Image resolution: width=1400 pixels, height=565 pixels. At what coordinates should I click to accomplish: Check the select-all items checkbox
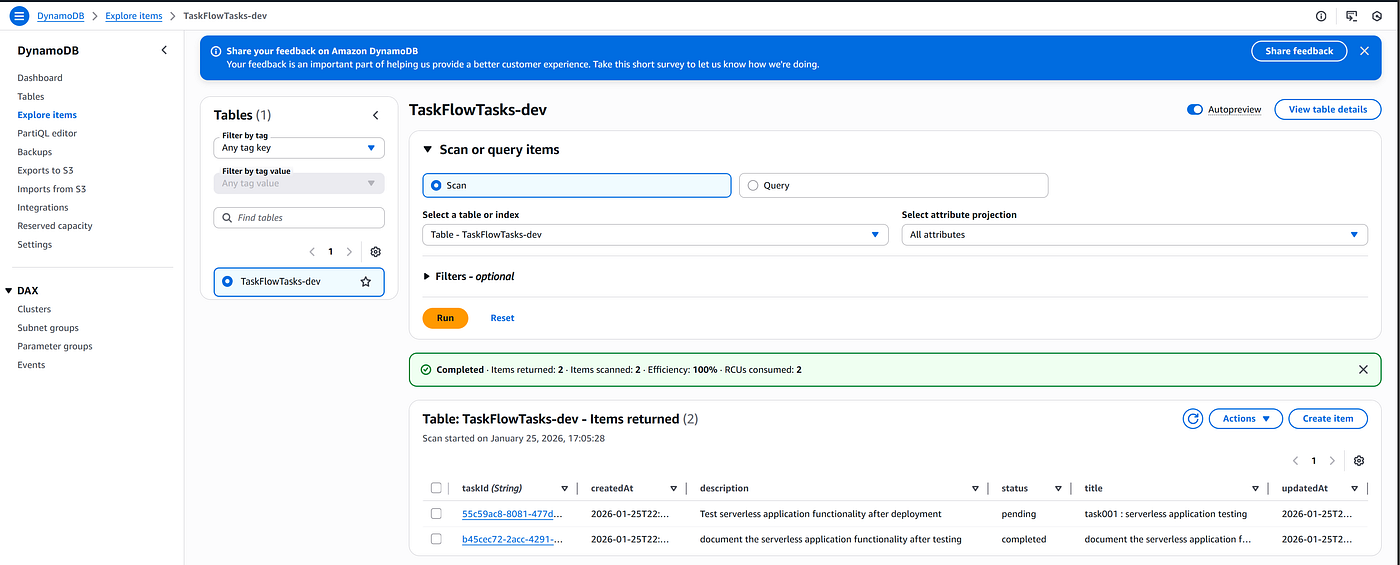click(x=436, y=488)
